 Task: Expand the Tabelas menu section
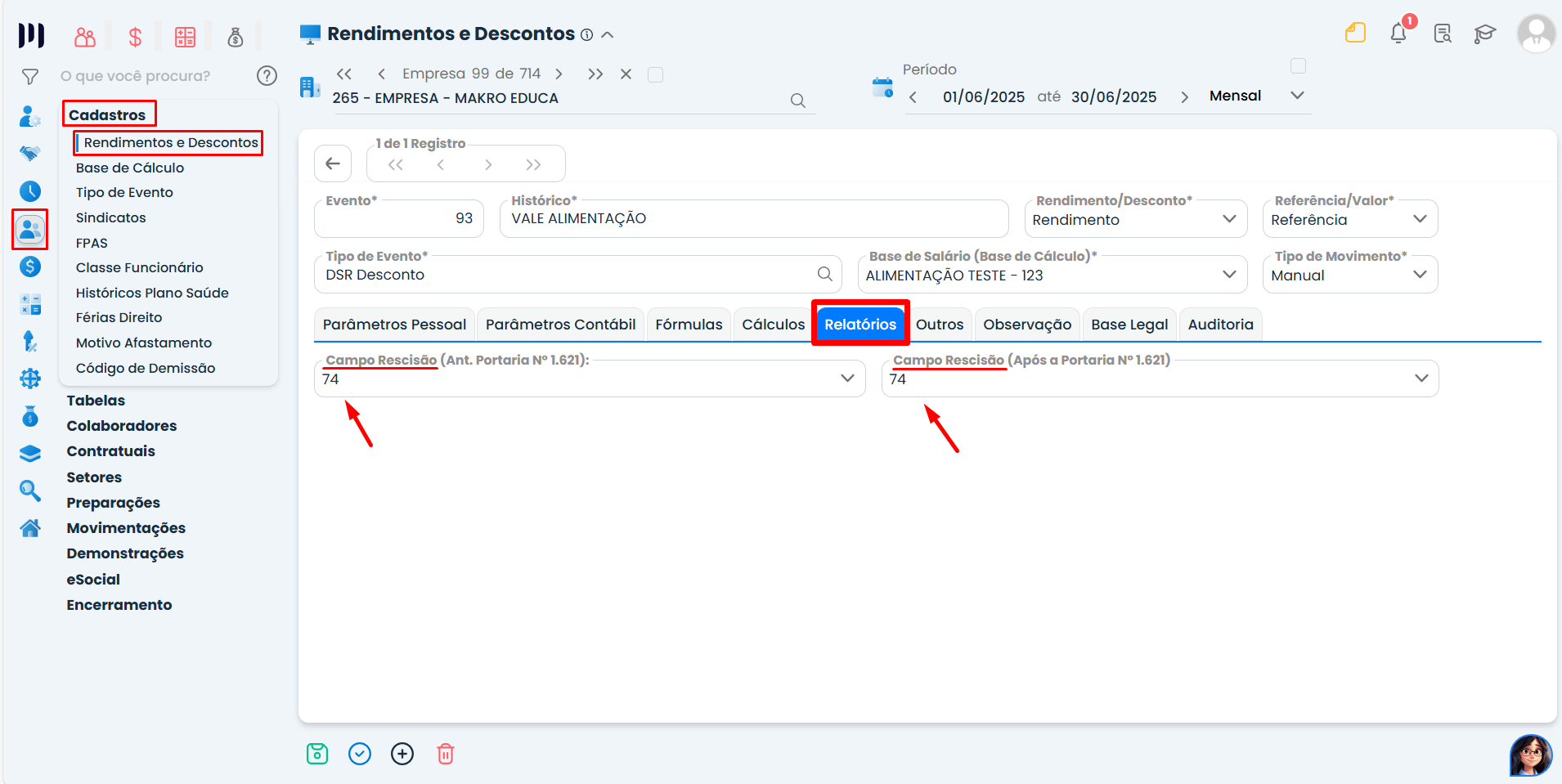pos(96,401)
